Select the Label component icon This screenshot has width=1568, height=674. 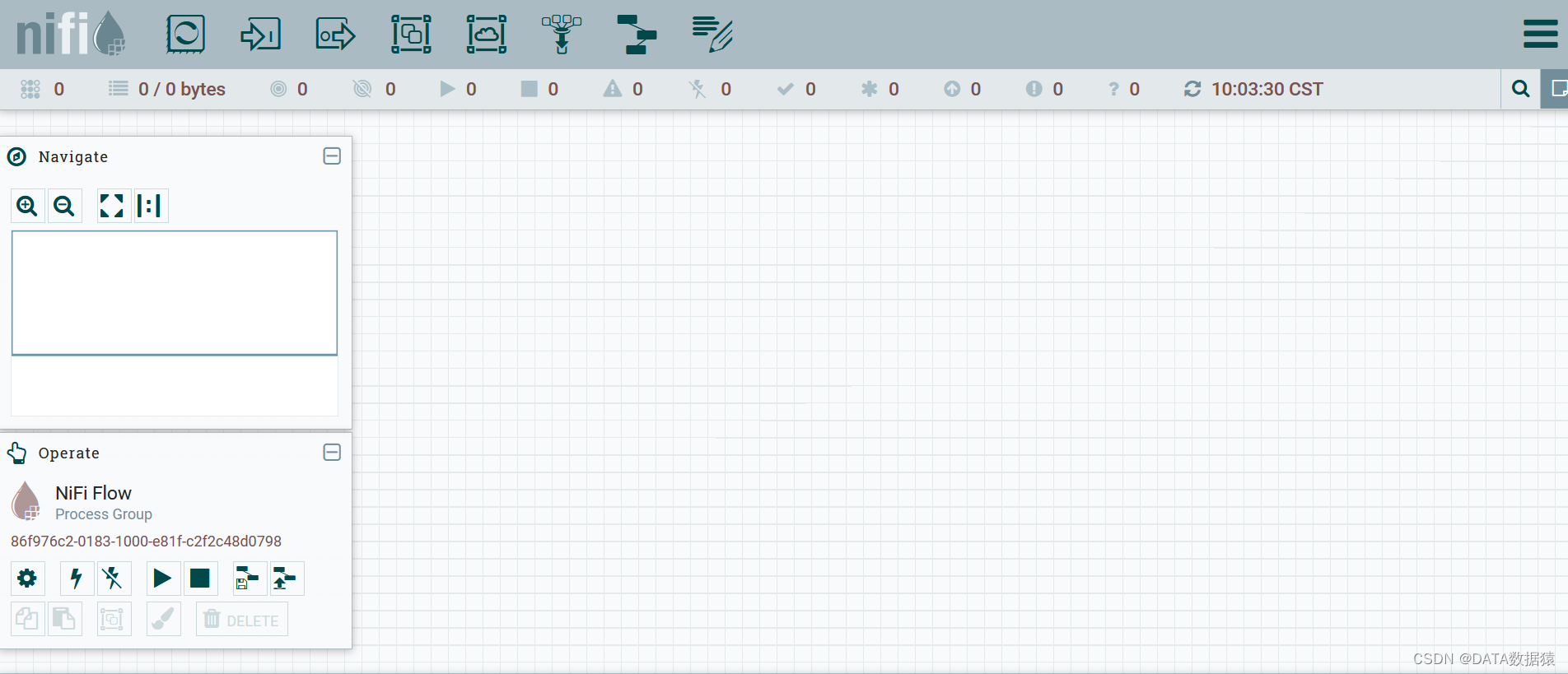click(712, 35)
